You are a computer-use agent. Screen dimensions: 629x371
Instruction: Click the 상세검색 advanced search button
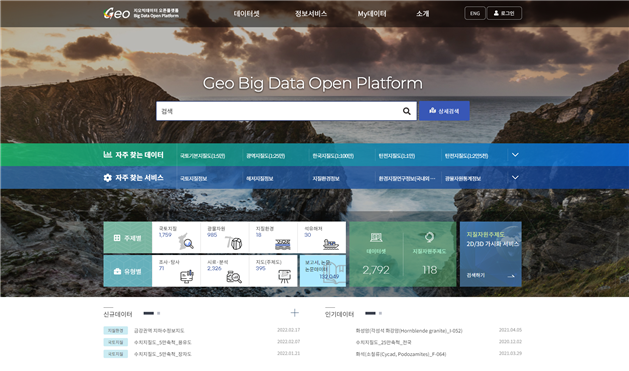[x=444, y=111]
